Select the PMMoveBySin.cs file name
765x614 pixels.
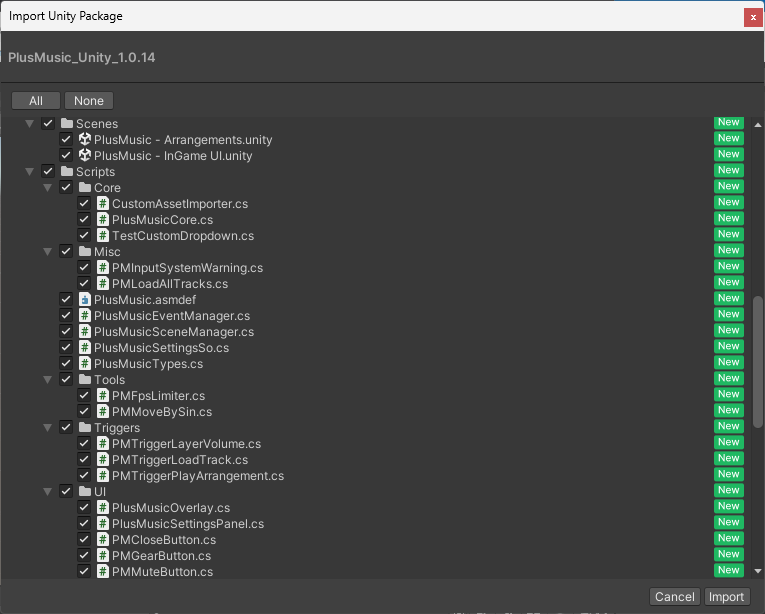[x=162, y=411]
